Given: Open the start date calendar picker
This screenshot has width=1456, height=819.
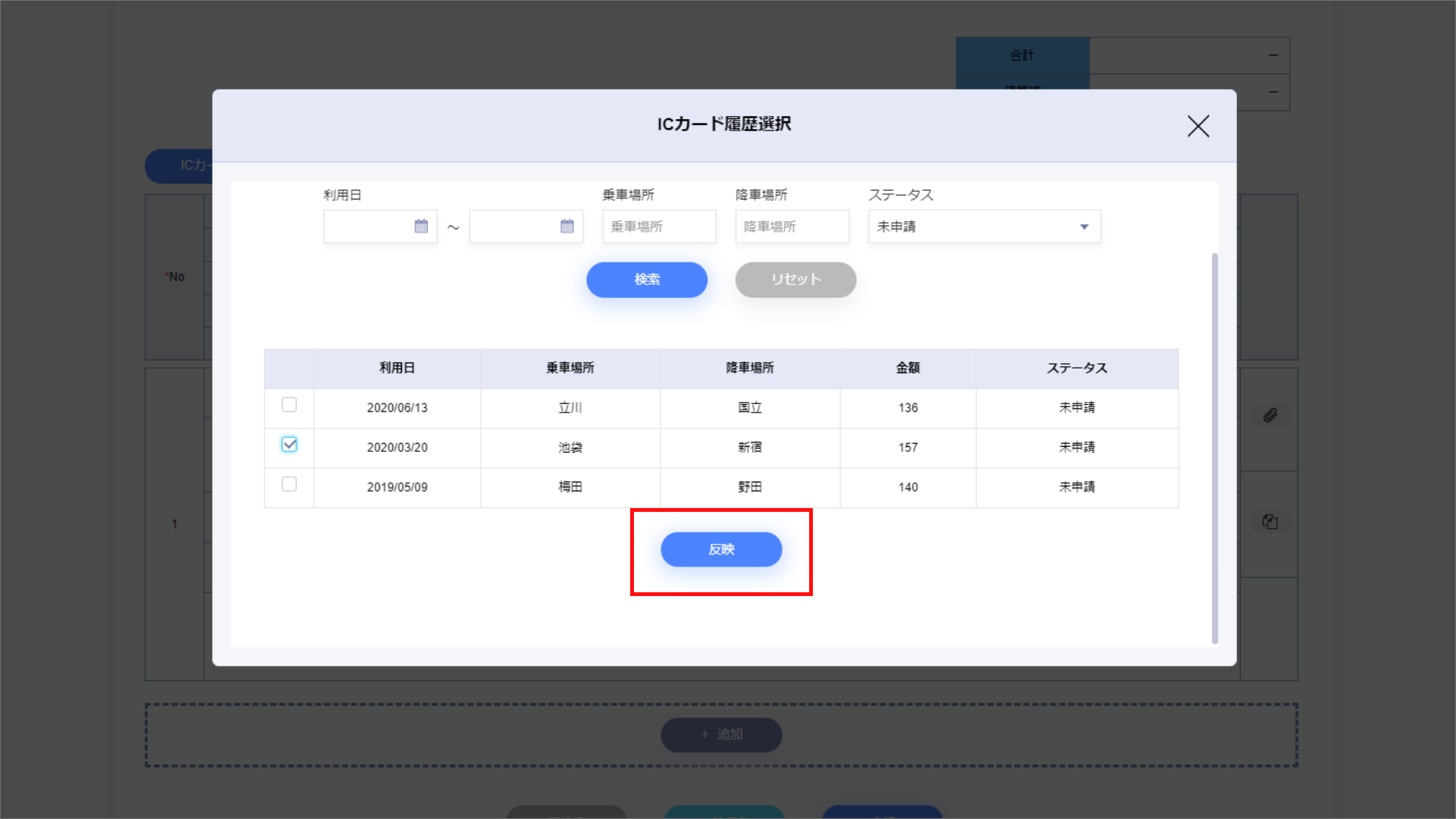Looking at the screenshot, I should [421, 226].
